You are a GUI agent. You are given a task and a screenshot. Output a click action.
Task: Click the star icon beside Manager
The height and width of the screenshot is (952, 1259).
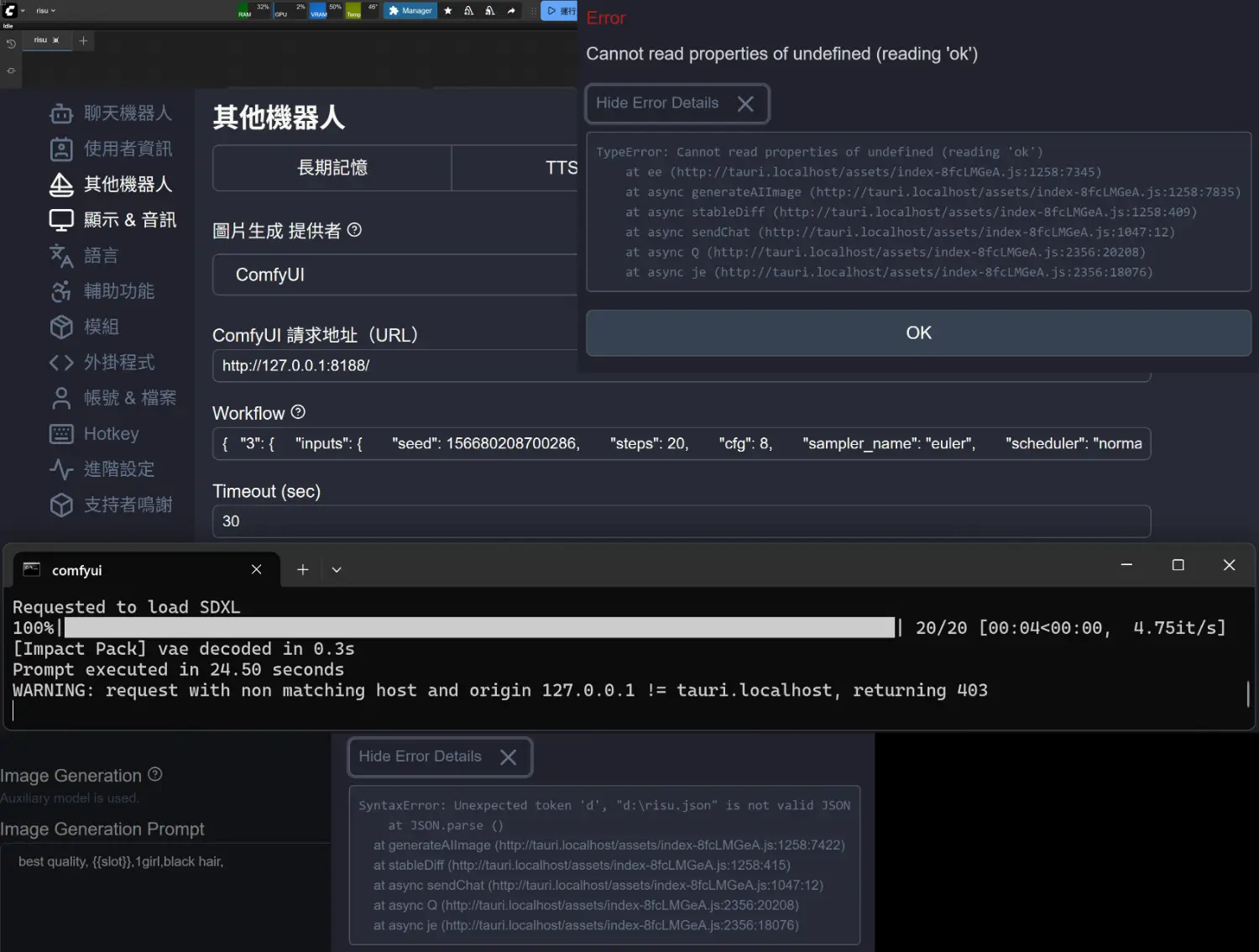pos(448,11)
